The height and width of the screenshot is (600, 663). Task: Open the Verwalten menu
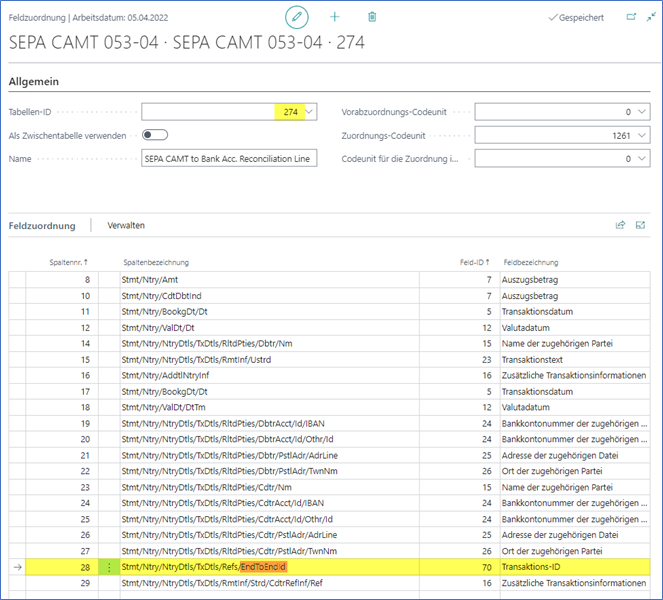point(126,225)
